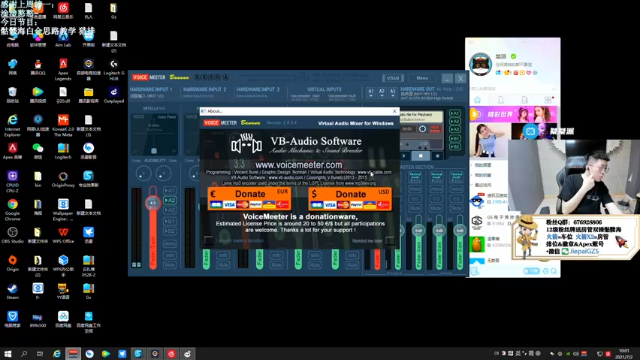The image size is (640, 360).
Task: Open the Windows Start menu
Action: click(x=7, y=353)
